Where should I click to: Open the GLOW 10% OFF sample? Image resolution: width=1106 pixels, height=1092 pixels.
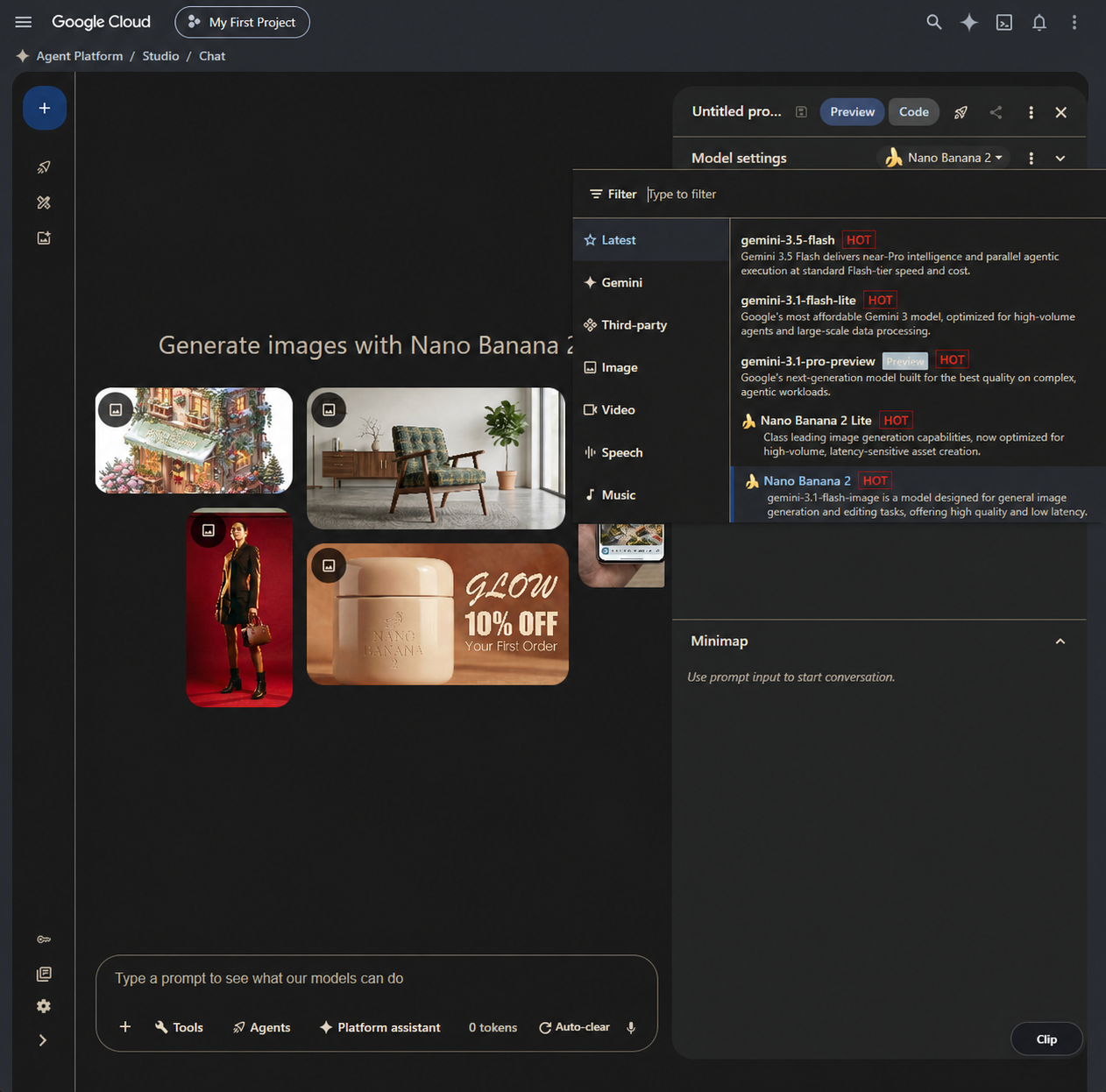[437, 614]
